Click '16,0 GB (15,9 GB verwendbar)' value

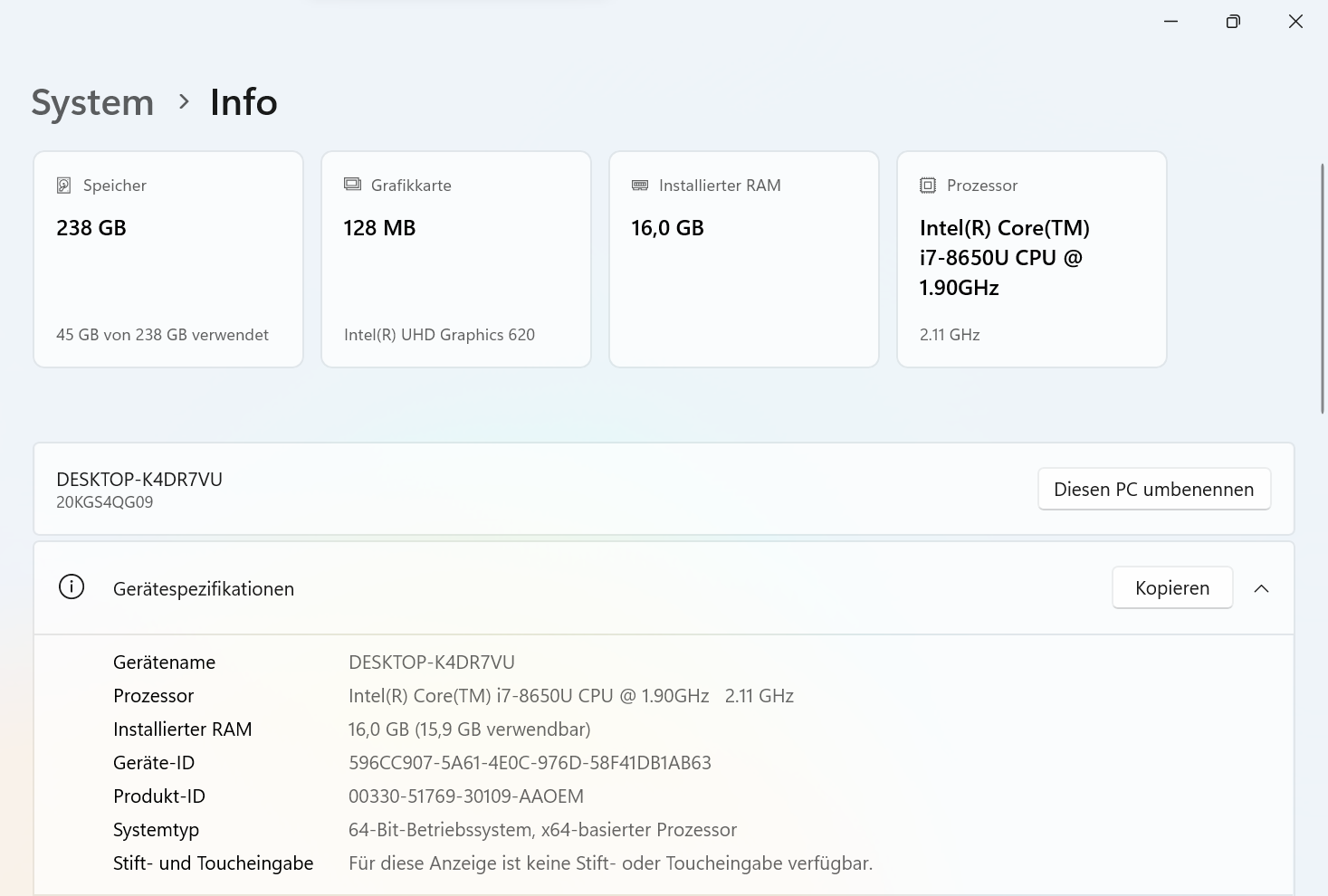pyautogui.click(x=470, y=729)
